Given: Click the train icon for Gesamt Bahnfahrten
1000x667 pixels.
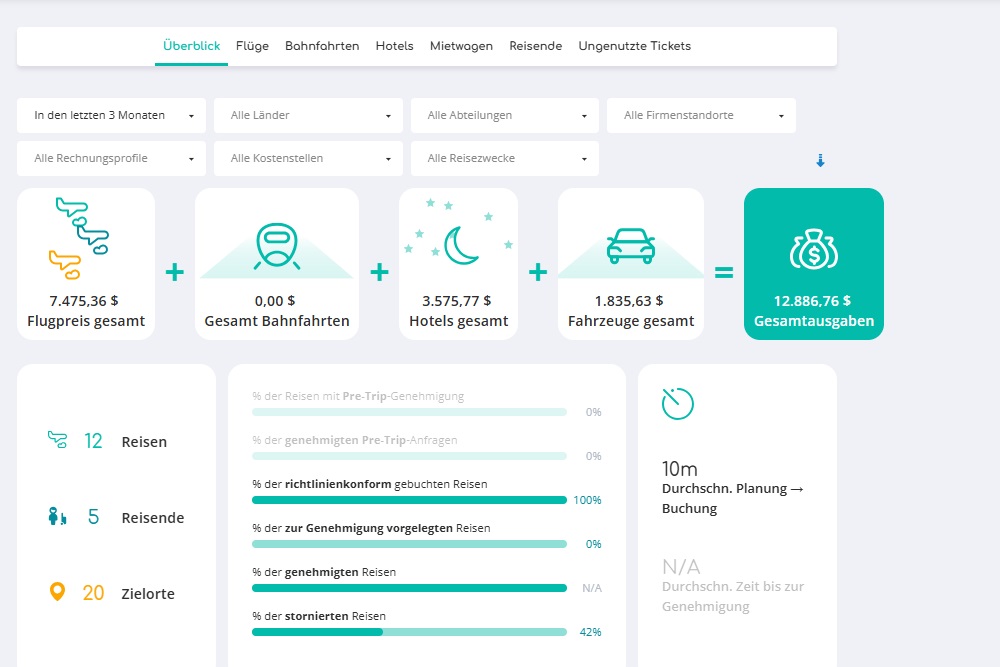Looking at the screenshot, I should 278,245.
